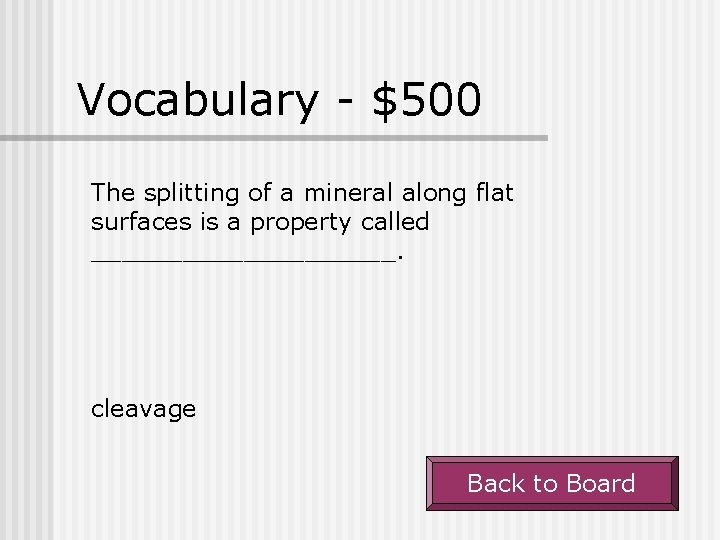The image size is (720, 540).
Task: Click the darker striped band along the left edge
Action: (x=26, y=270)
